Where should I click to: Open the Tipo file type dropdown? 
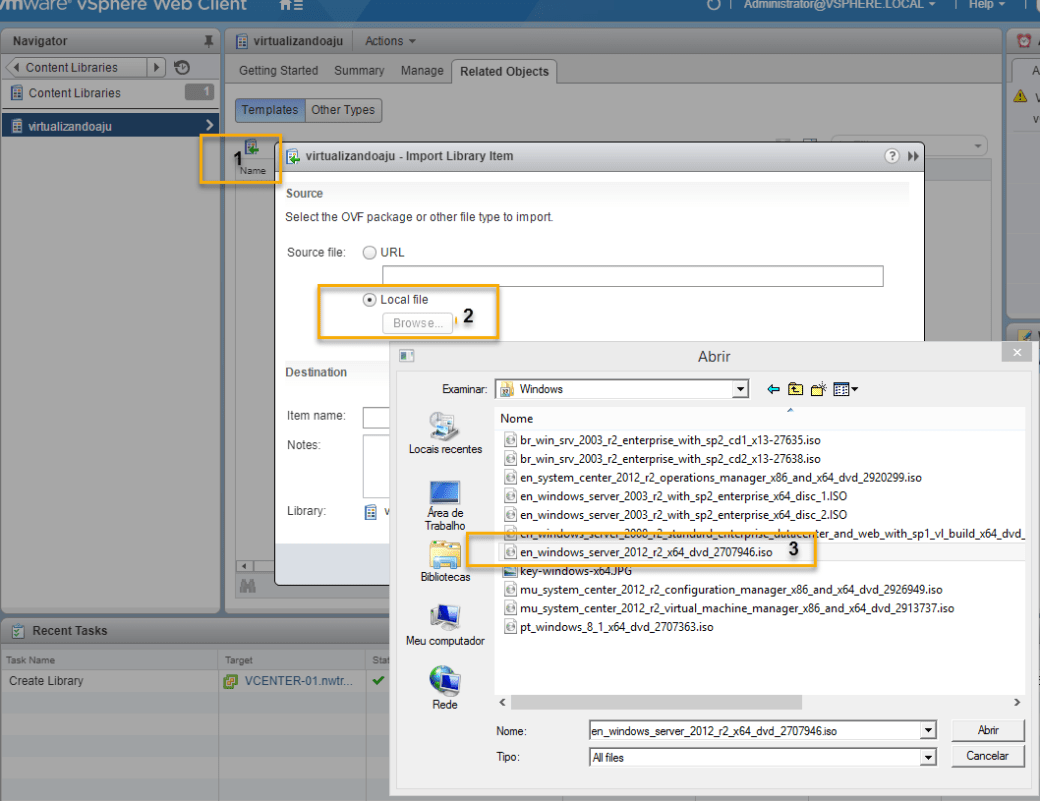928,758
